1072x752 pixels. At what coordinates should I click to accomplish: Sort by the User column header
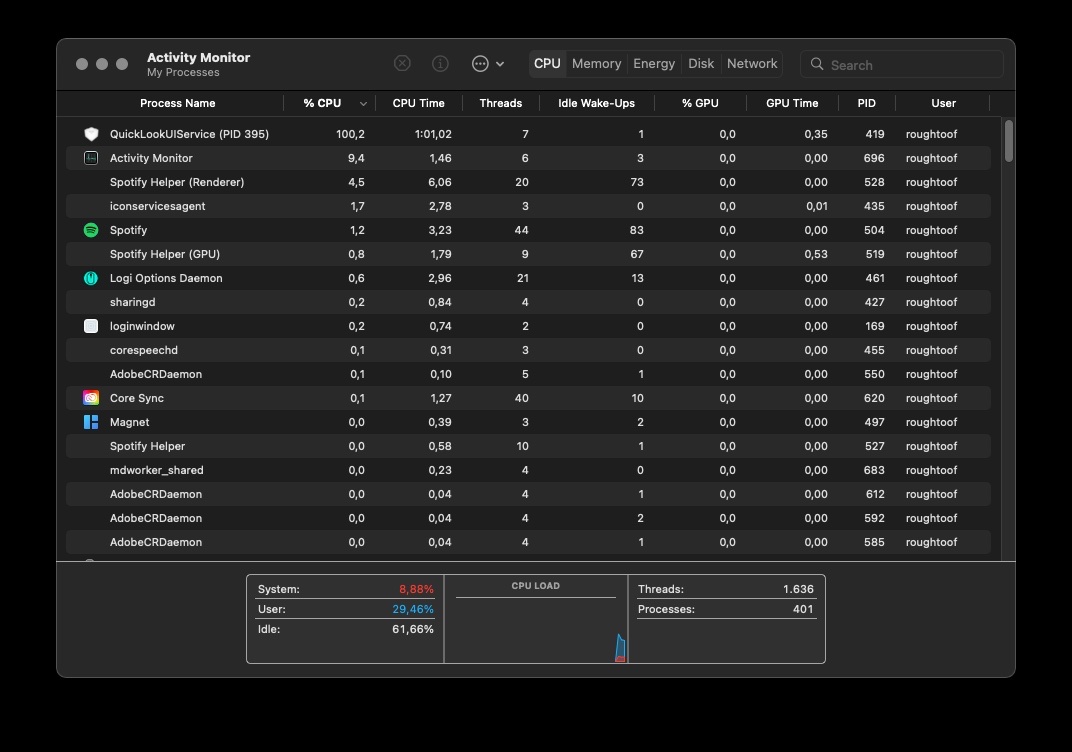(943, 103)
